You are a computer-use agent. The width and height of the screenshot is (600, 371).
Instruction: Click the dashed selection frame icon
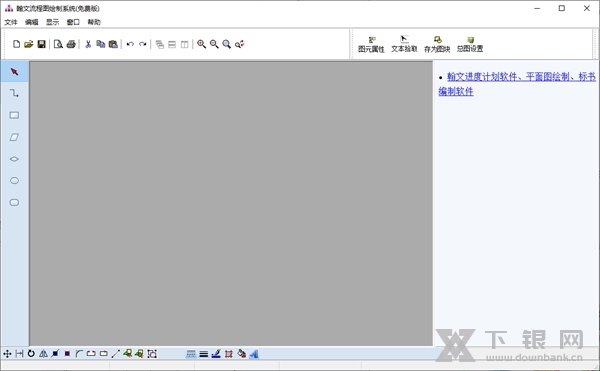152,354
